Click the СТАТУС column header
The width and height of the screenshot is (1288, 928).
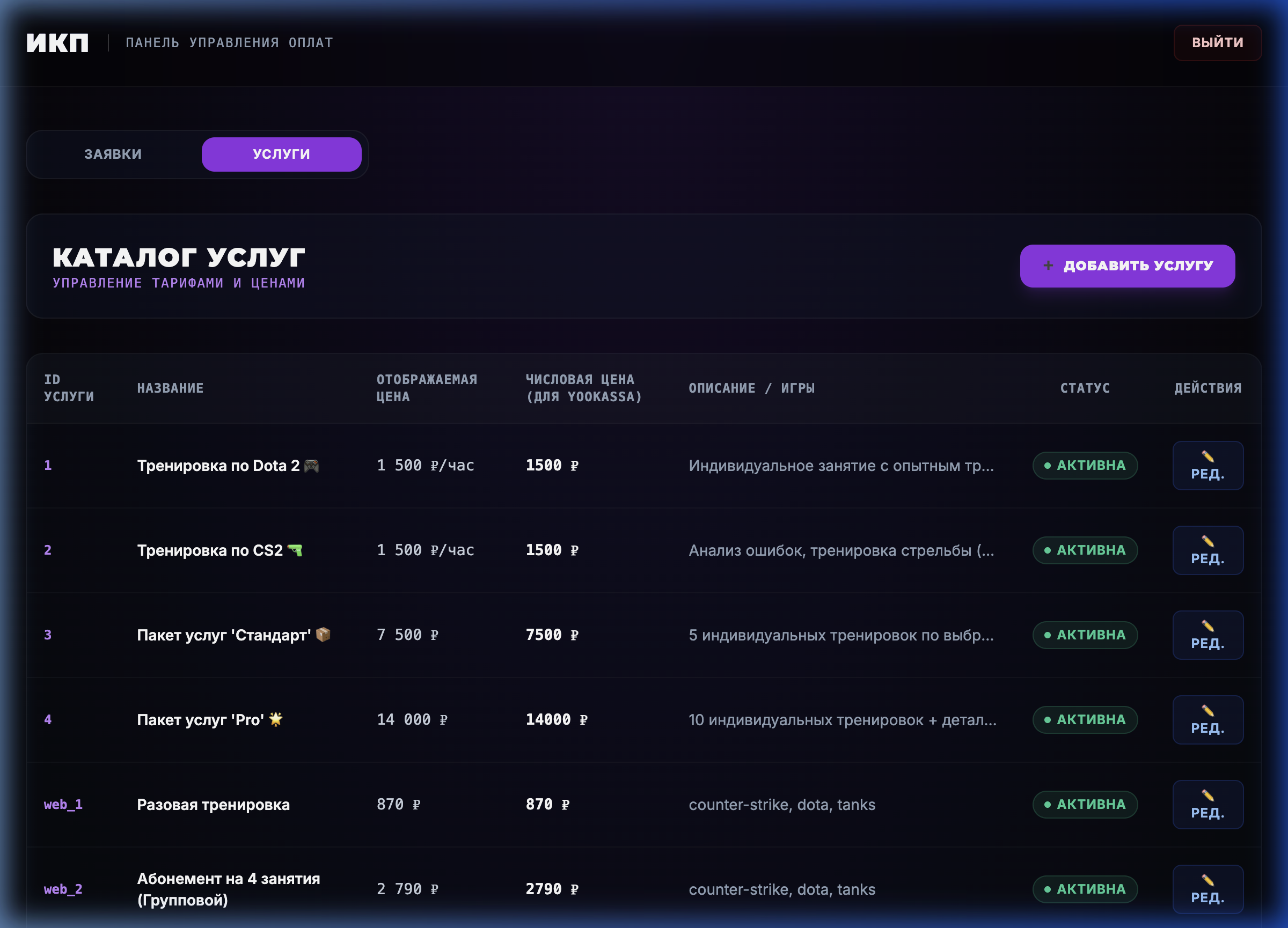[x=1085, y=388]
